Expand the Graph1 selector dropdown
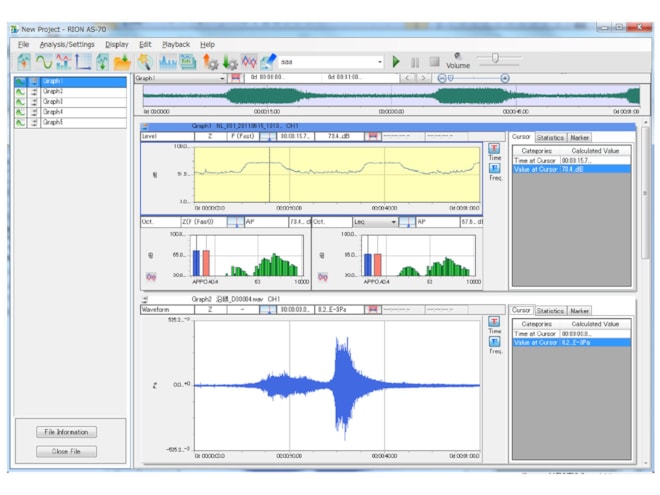This screenshot has width=660, height=495. click(x=223, y=77)
